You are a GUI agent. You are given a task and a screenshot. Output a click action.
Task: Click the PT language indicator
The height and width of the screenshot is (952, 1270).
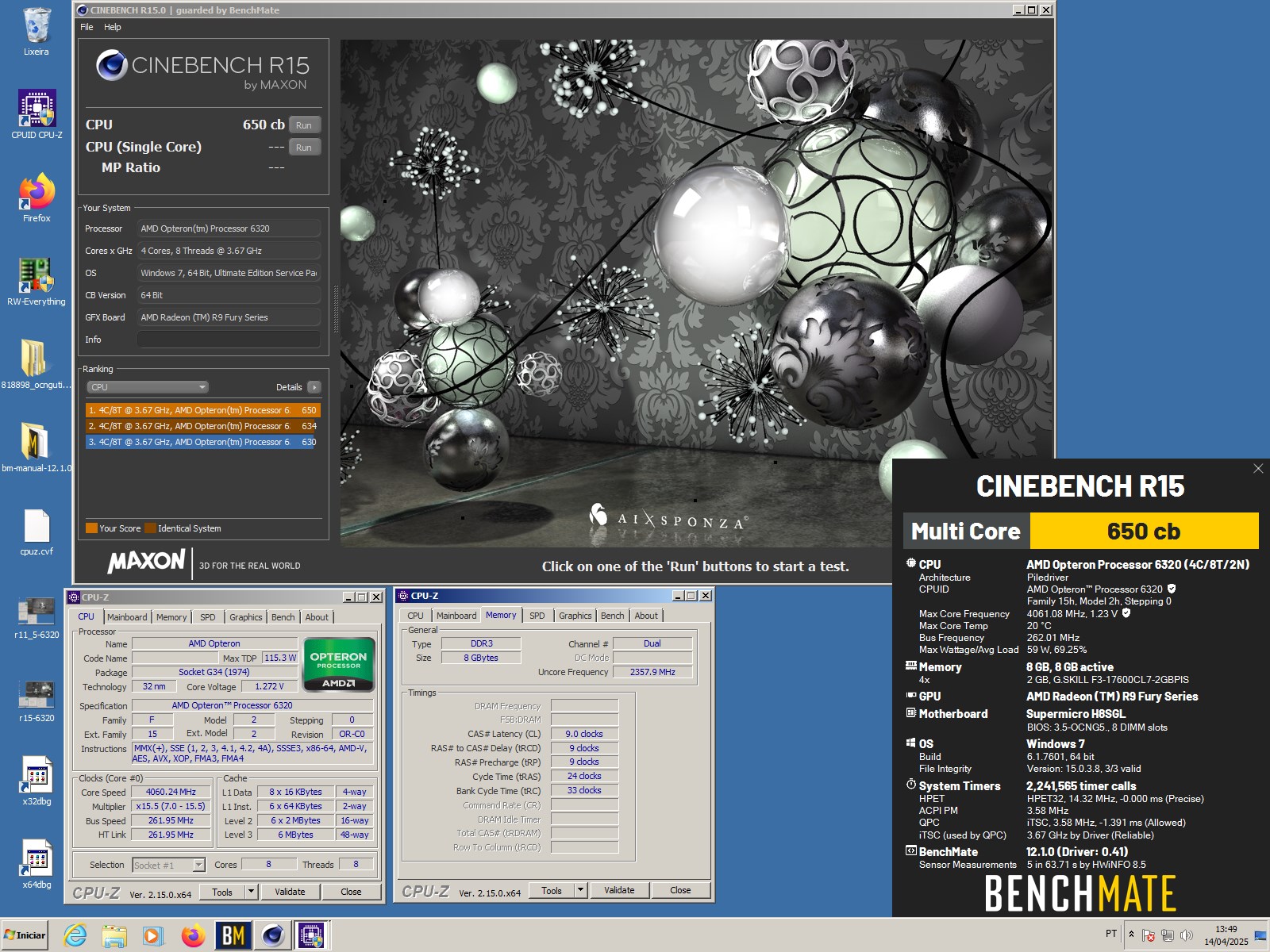click(x=1111, y=934)
